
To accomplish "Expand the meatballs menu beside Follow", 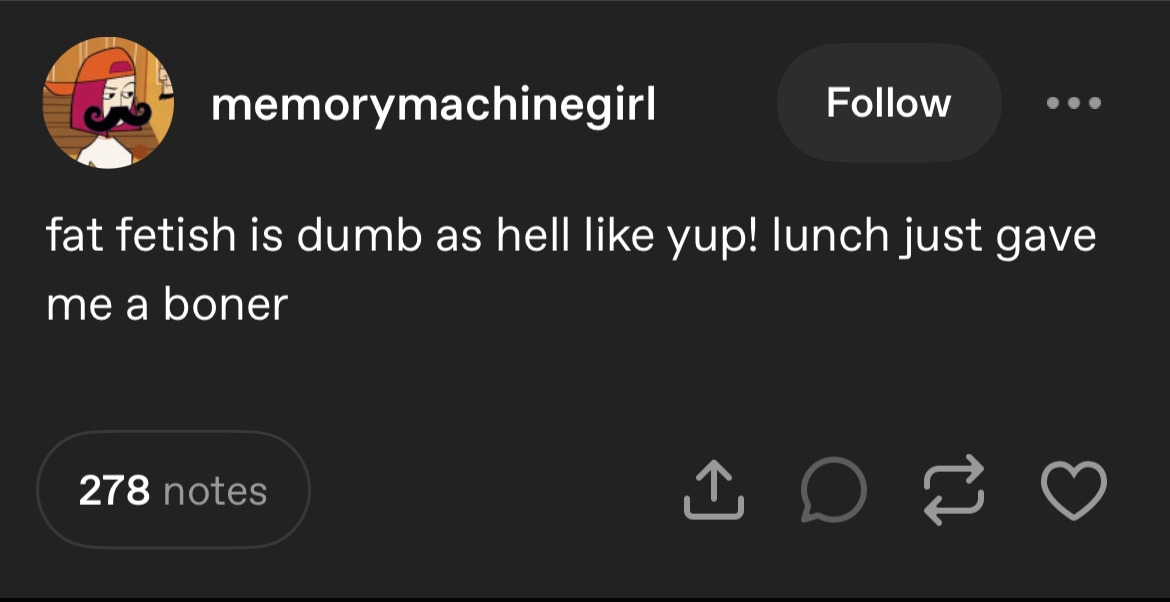I will (1073, 103).
